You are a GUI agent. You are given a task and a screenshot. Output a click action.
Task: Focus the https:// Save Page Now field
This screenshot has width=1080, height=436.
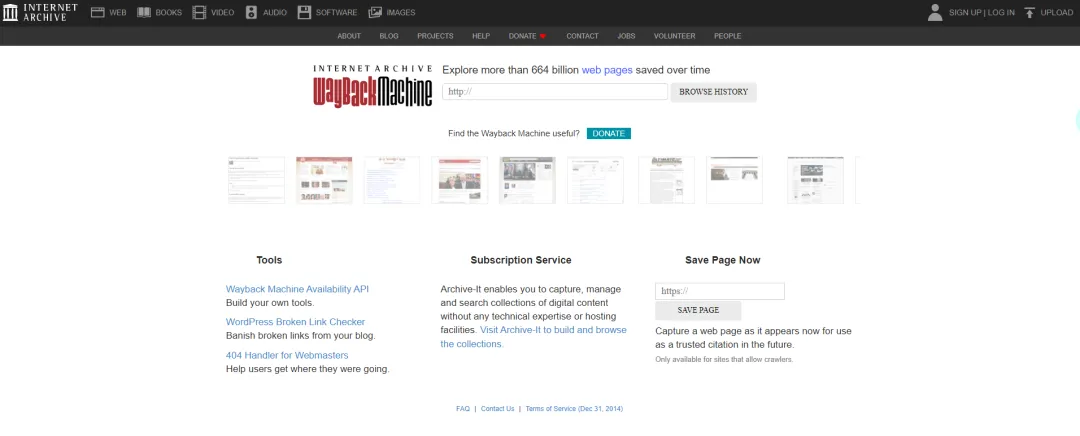coord(720,291)
